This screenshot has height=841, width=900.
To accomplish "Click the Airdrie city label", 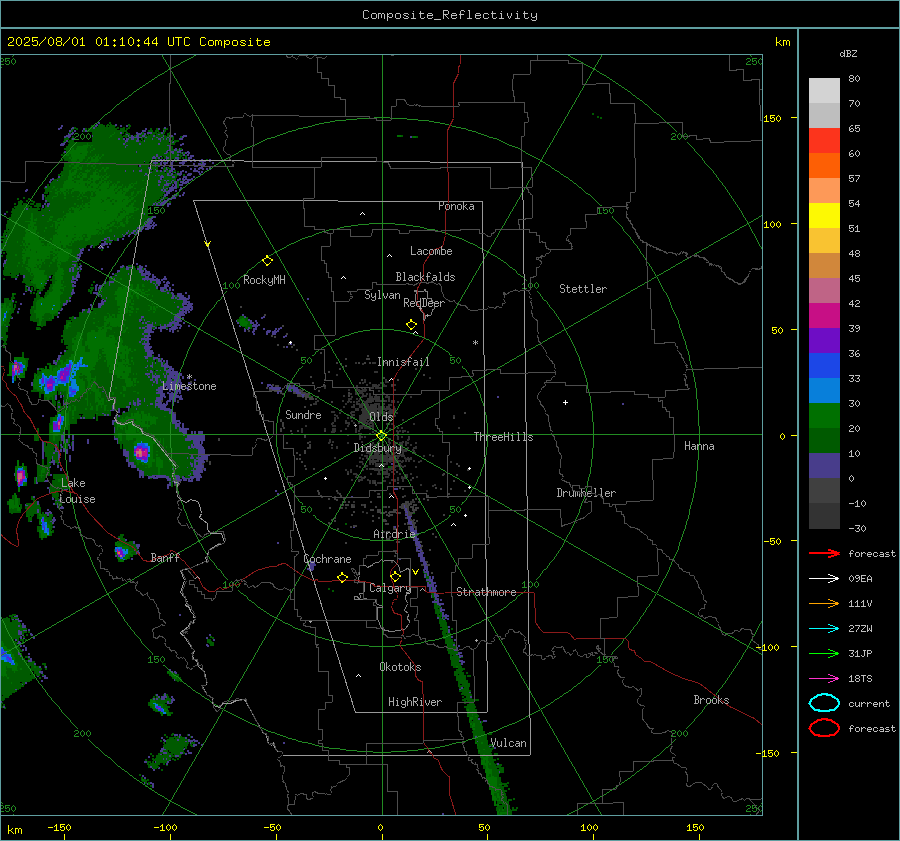I will pos(394,534).
